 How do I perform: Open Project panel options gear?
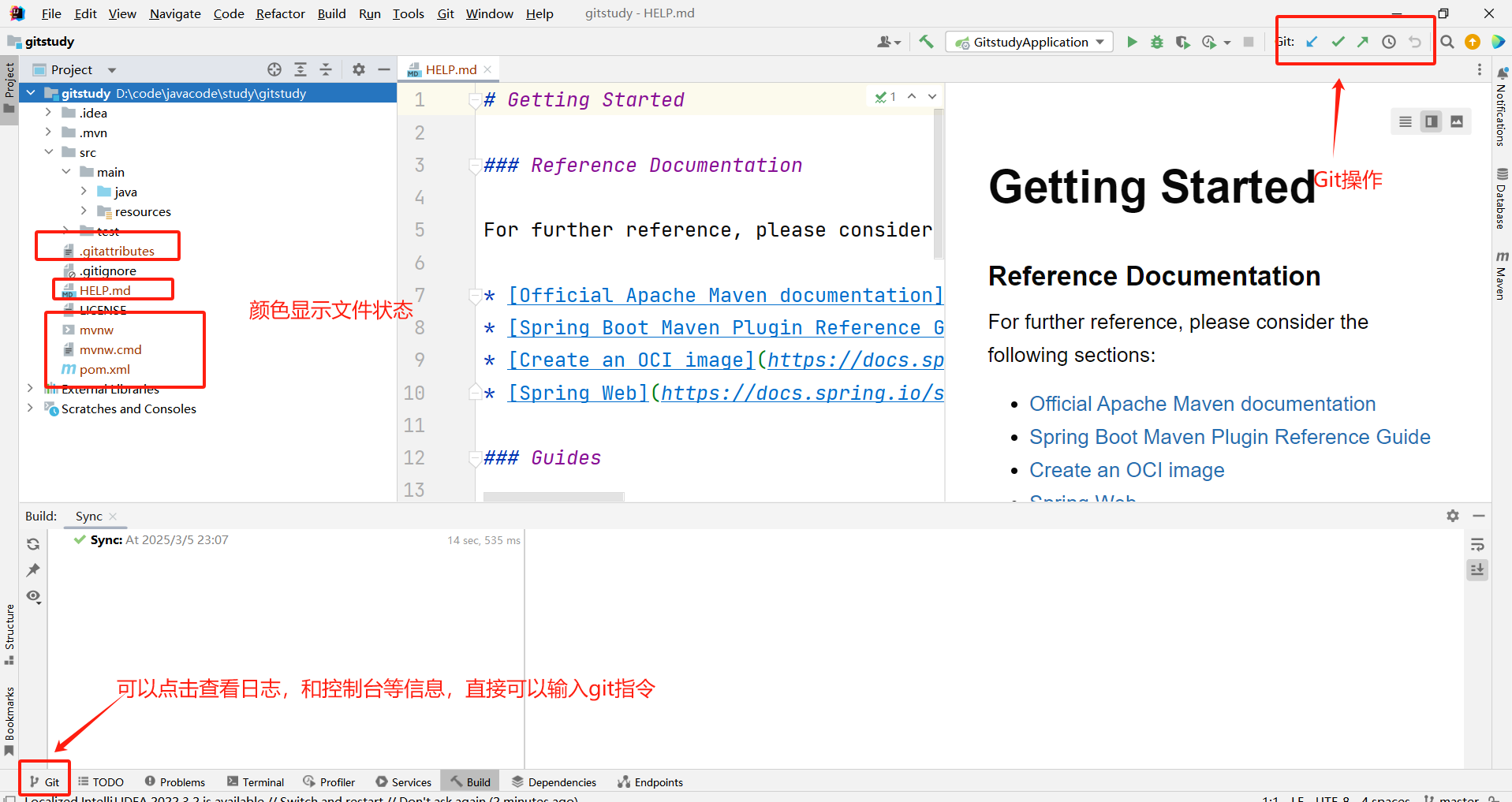click(x=359, y=69)
